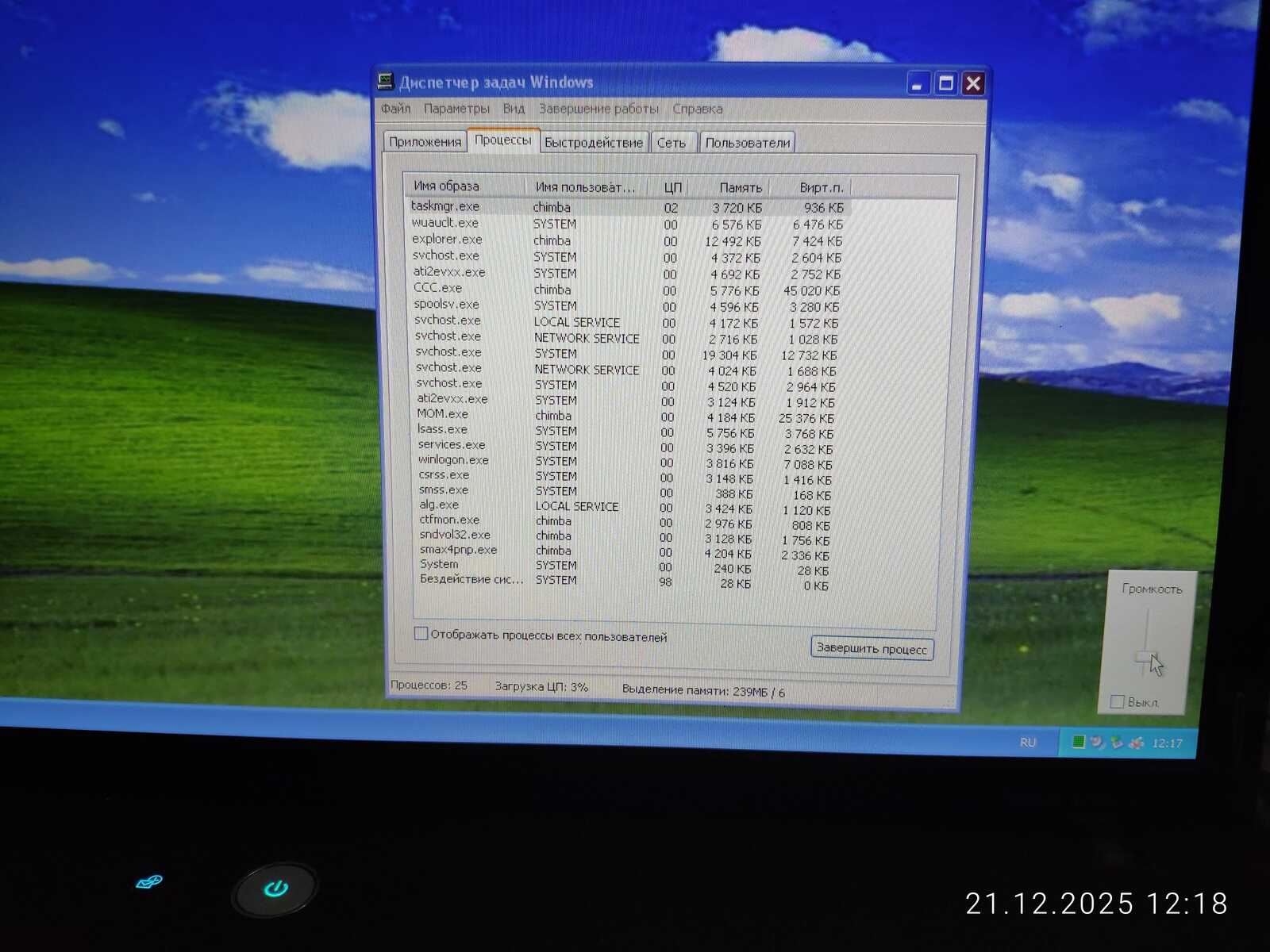The image size is (1270, 952).
Task: Select the lsass.exe process
Action: (627, 432)
